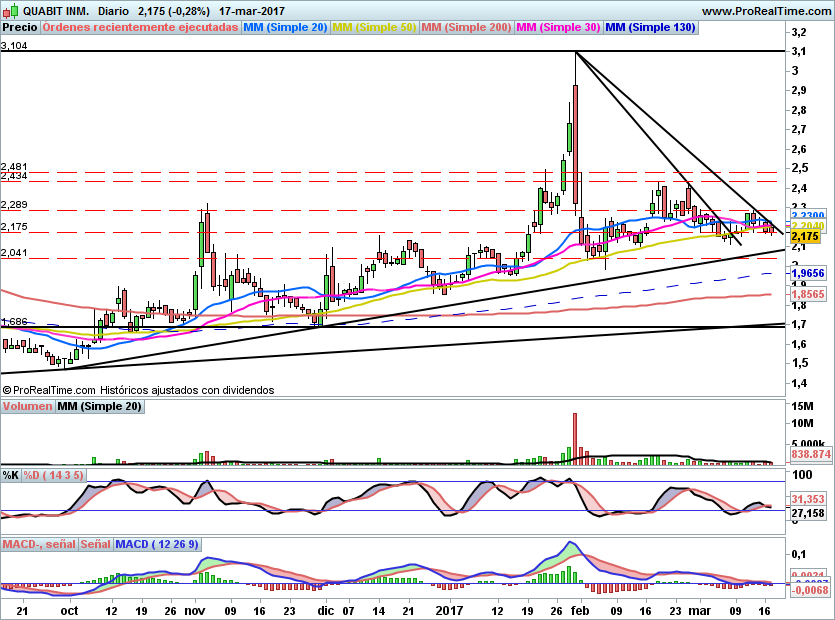This screenshot has width=835, height=620.
Task: Click the MM (Simple 50) yellow label
Action: coord(374,28)
